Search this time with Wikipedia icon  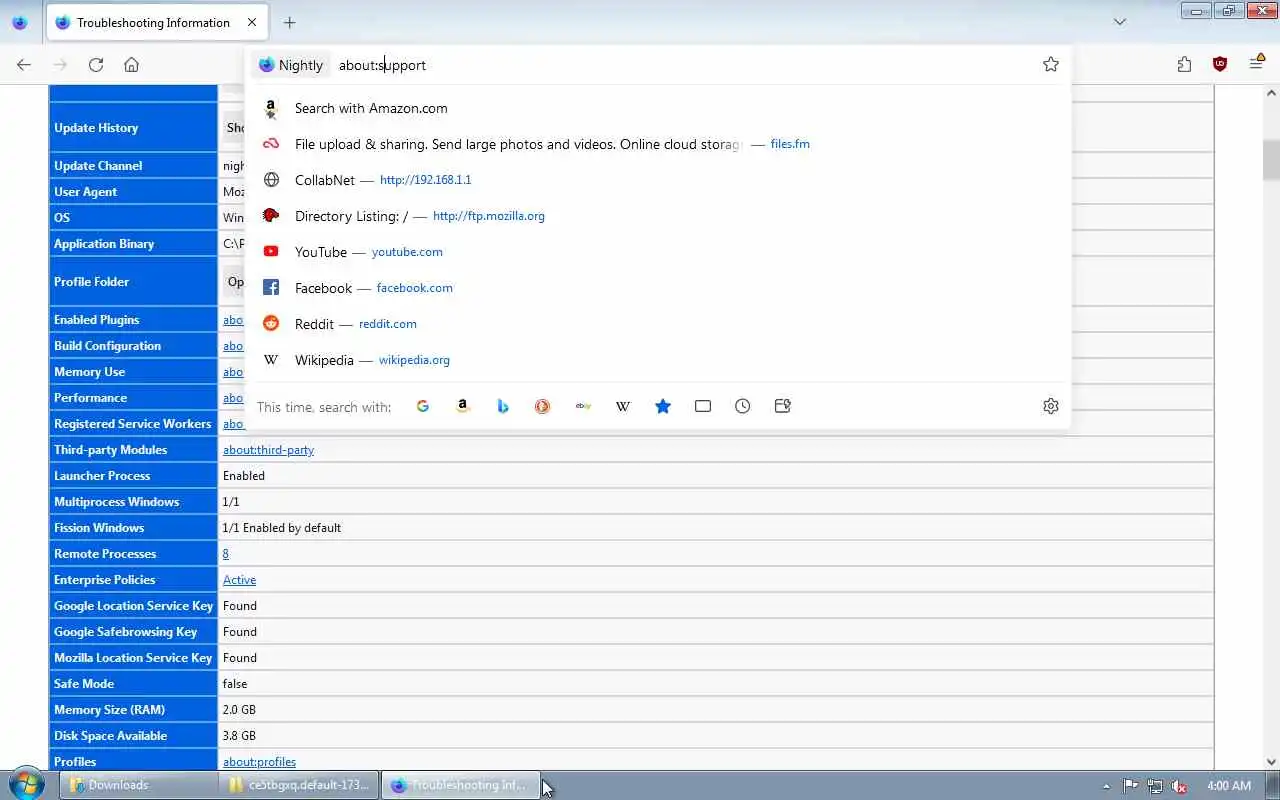point(623,406)
